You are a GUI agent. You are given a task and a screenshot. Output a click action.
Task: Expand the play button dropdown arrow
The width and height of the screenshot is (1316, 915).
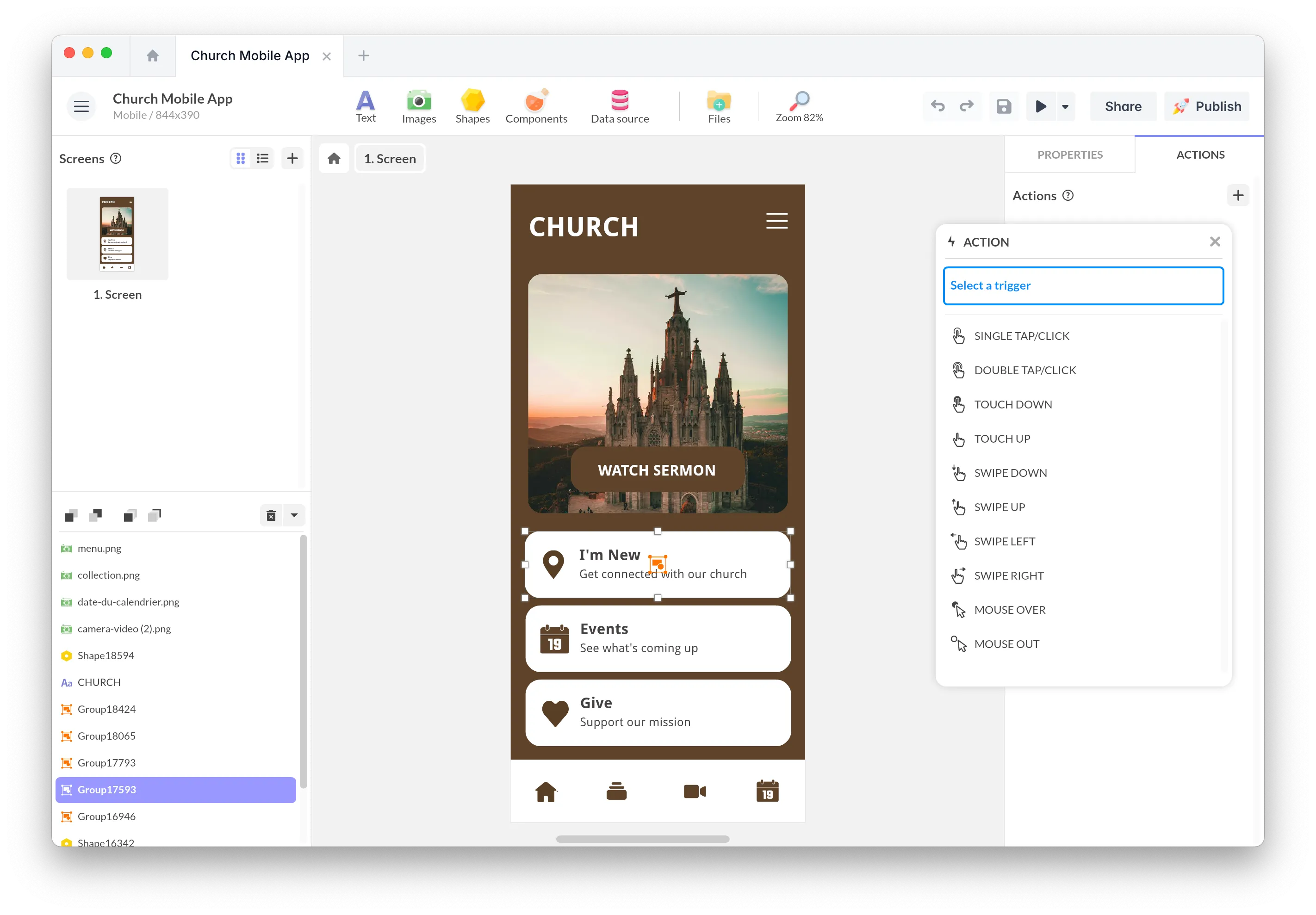1065,106
